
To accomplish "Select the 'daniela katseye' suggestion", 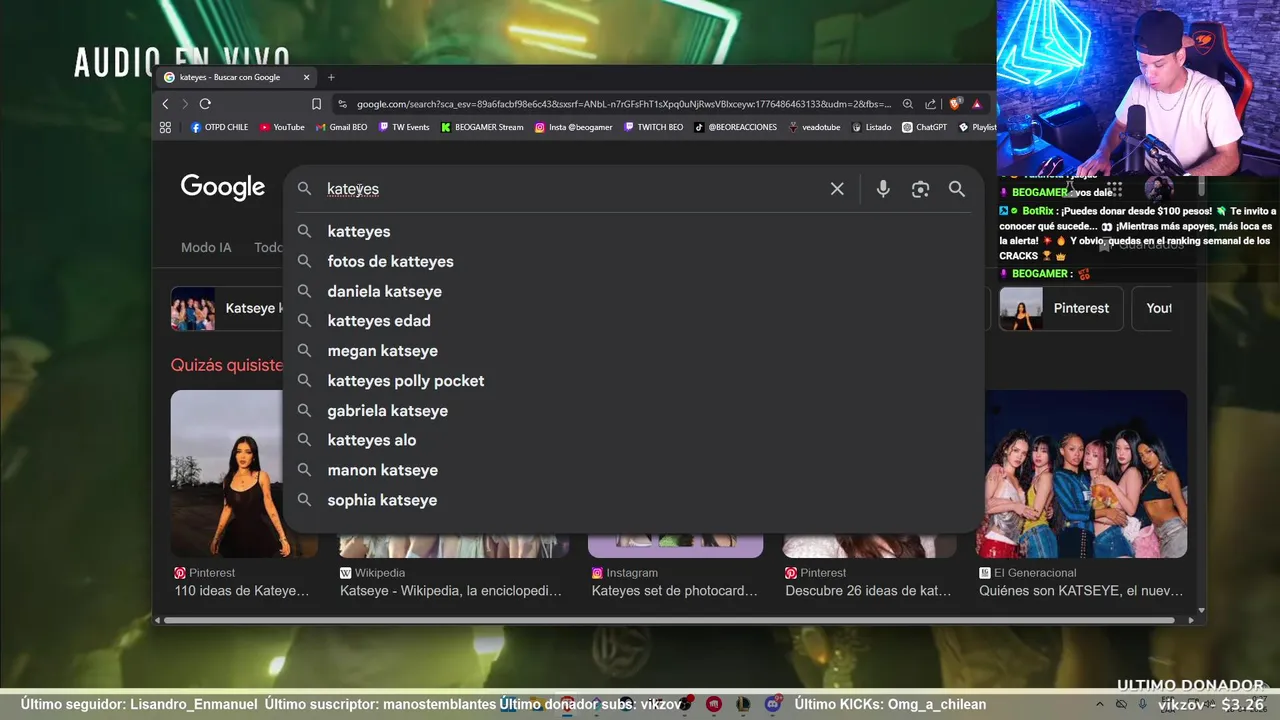I will [x=634, y=291].
